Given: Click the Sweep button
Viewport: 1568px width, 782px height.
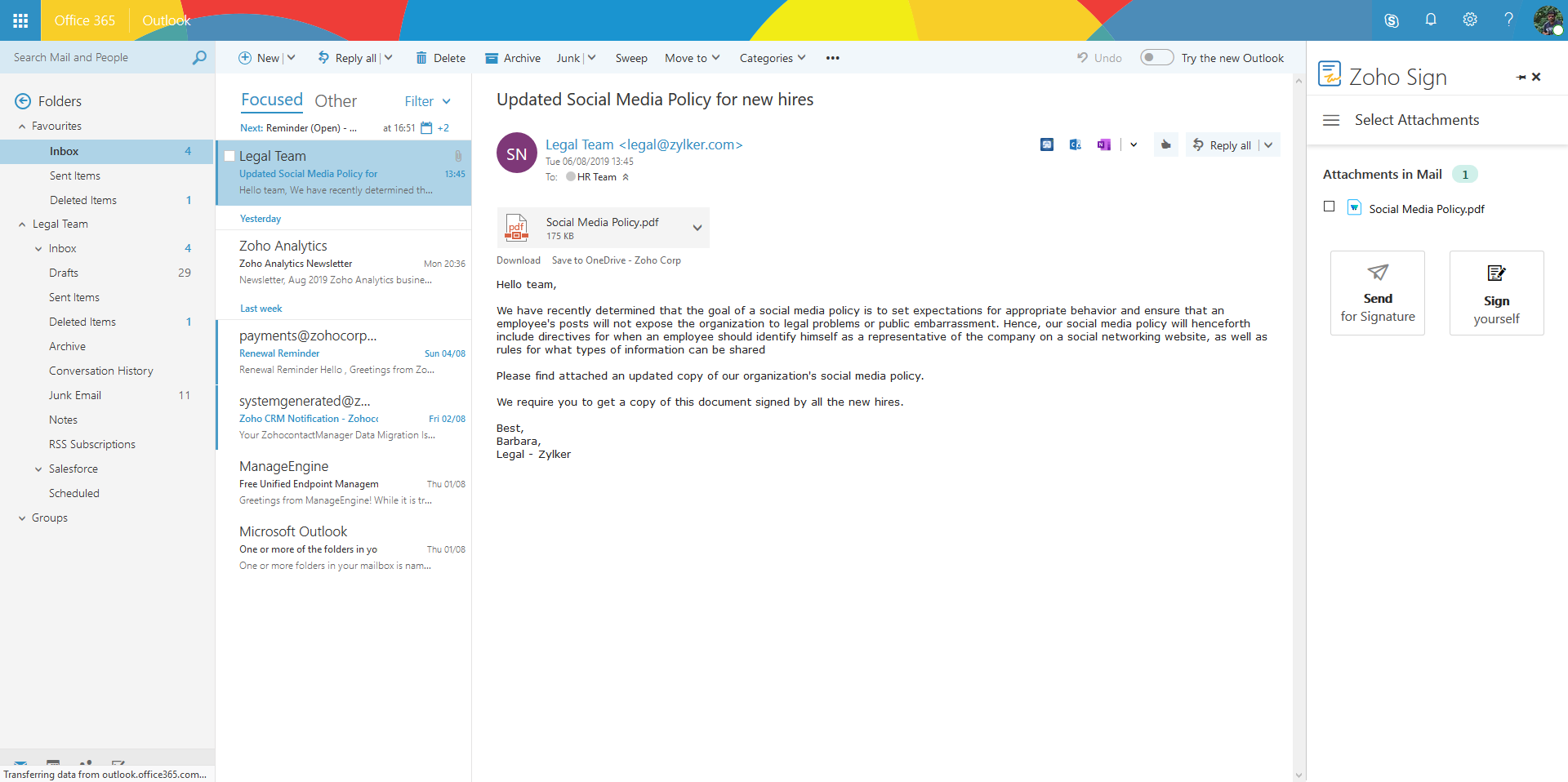Looking at the screenshot, I should pos(631,58).
